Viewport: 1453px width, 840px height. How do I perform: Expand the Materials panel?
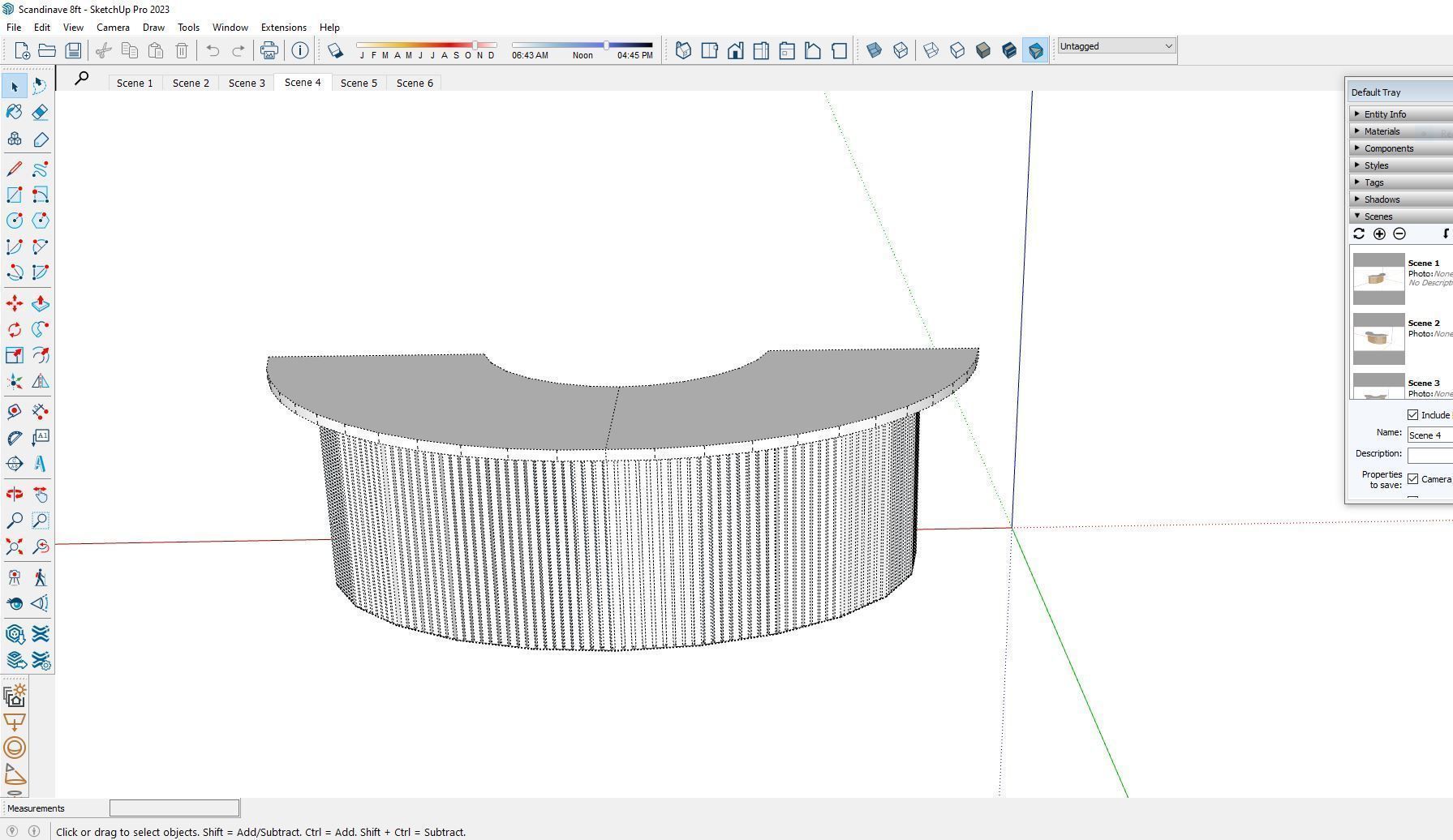[1402, 131]
